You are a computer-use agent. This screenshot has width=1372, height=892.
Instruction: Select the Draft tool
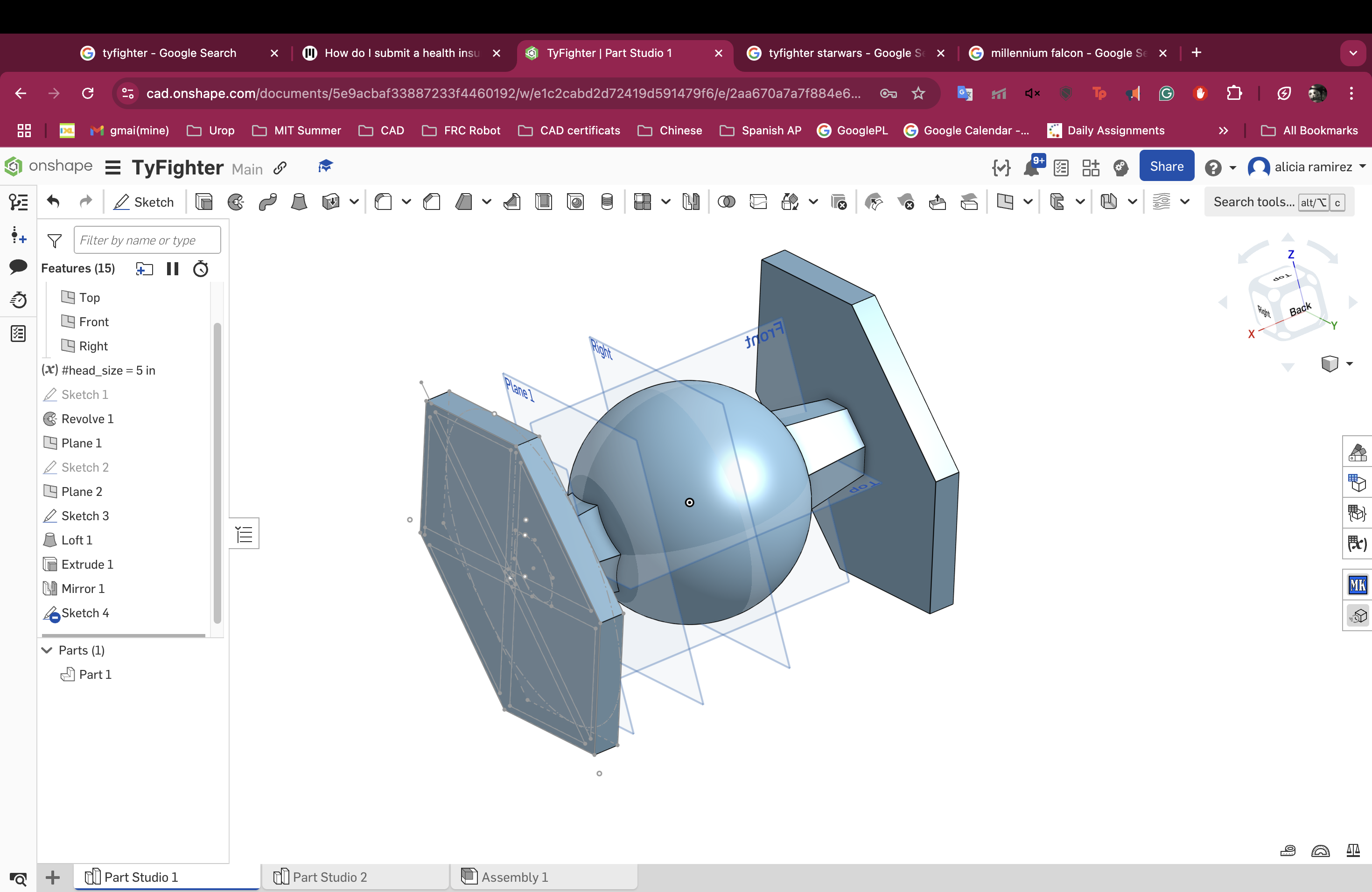(464, 202)
